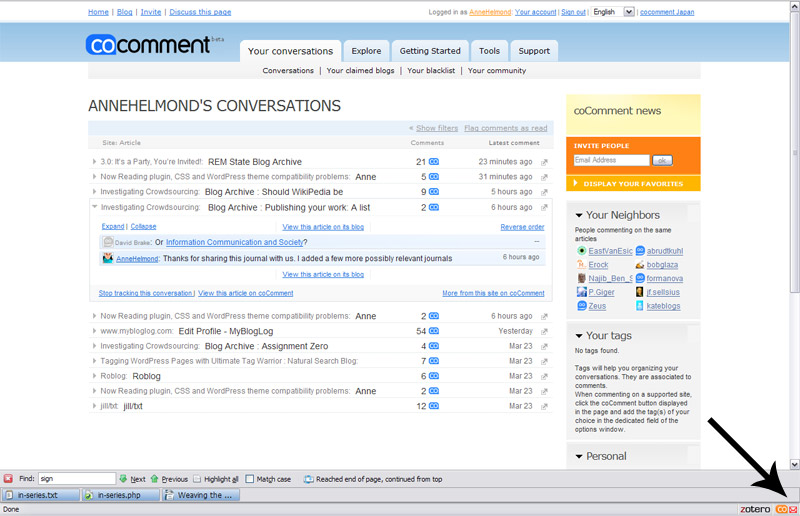Screen dimensions: 800x516
Task: Click zotero in the status bar
Action: 755,509
